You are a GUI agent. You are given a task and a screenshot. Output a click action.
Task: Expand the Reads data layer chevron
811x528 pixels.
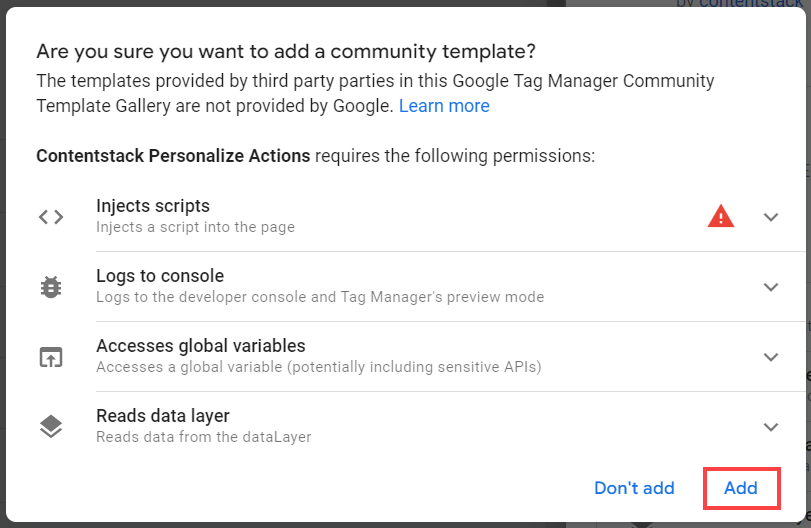click(770, 427)
